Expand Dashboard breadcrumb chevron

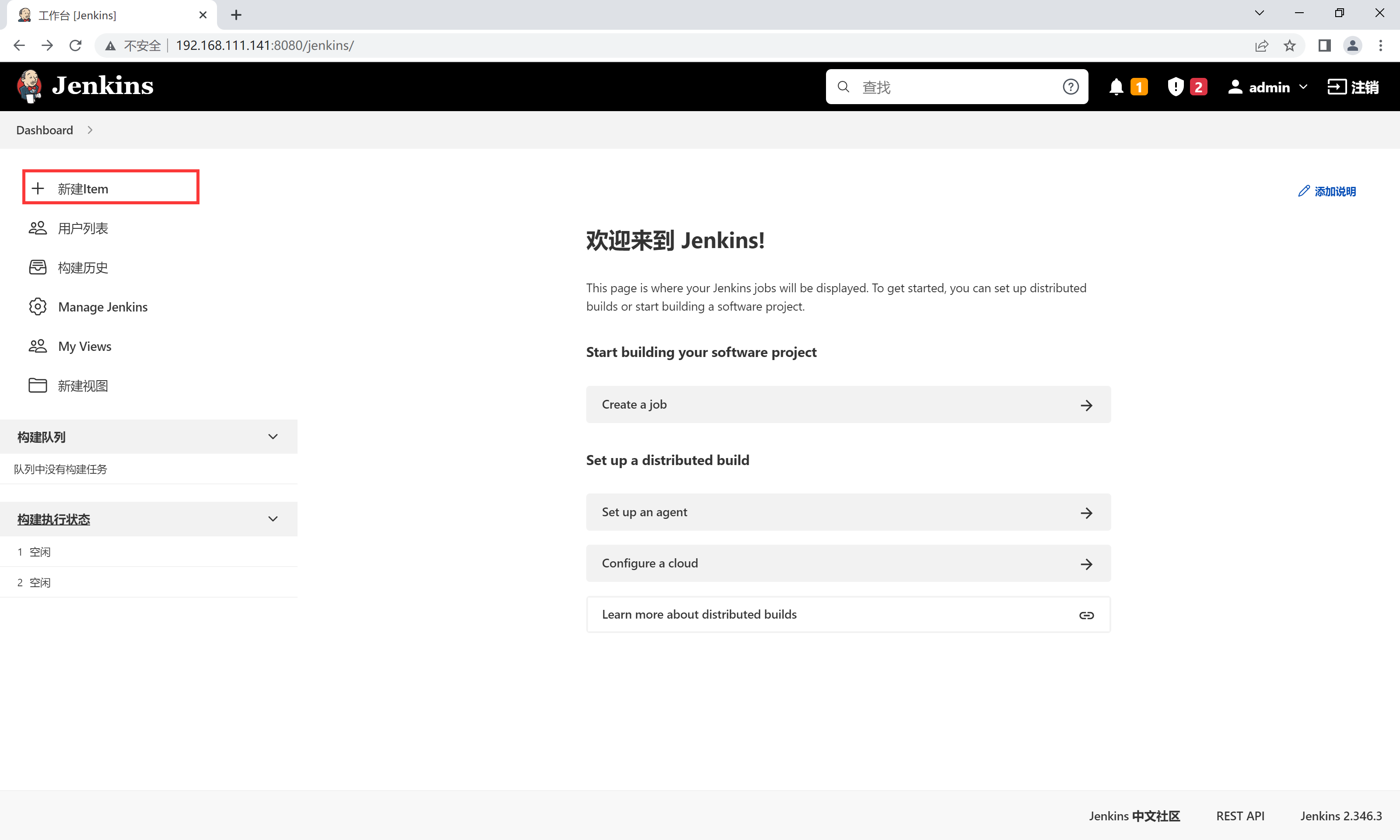(x=90, y=129)
